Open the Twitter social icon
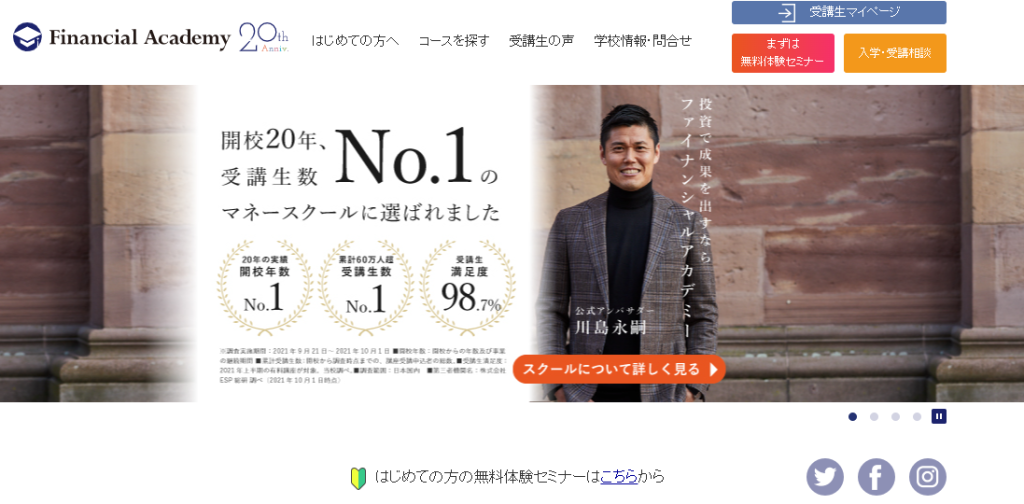 coord(825,477)
